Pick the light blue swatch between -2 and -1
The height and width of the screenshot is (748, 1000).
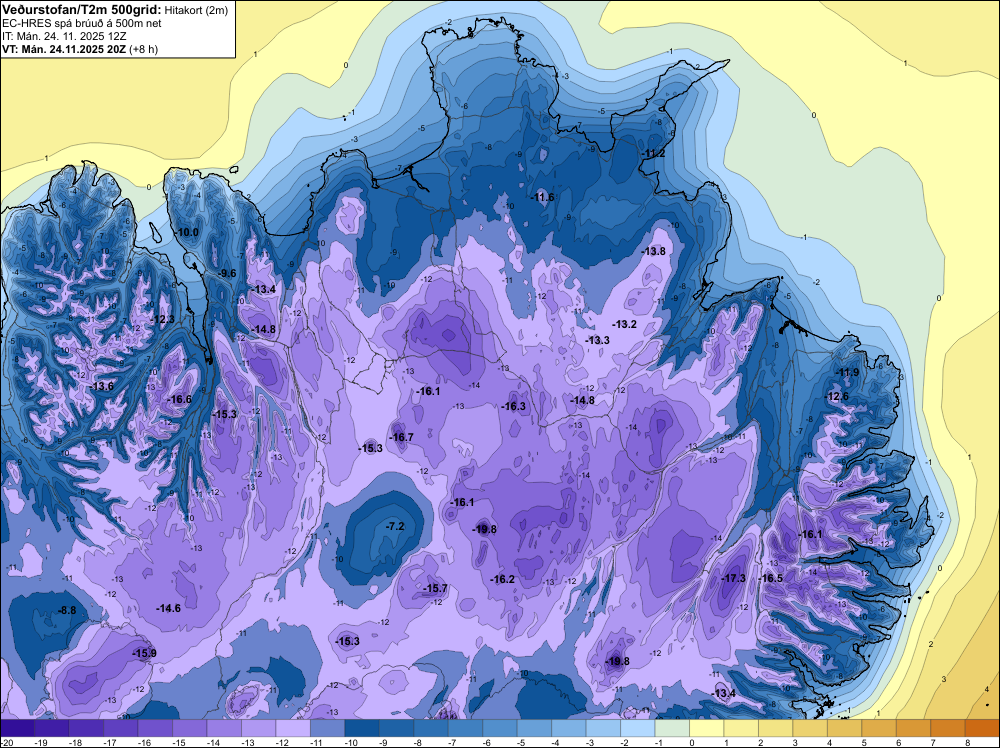click(x=638, y=728)
